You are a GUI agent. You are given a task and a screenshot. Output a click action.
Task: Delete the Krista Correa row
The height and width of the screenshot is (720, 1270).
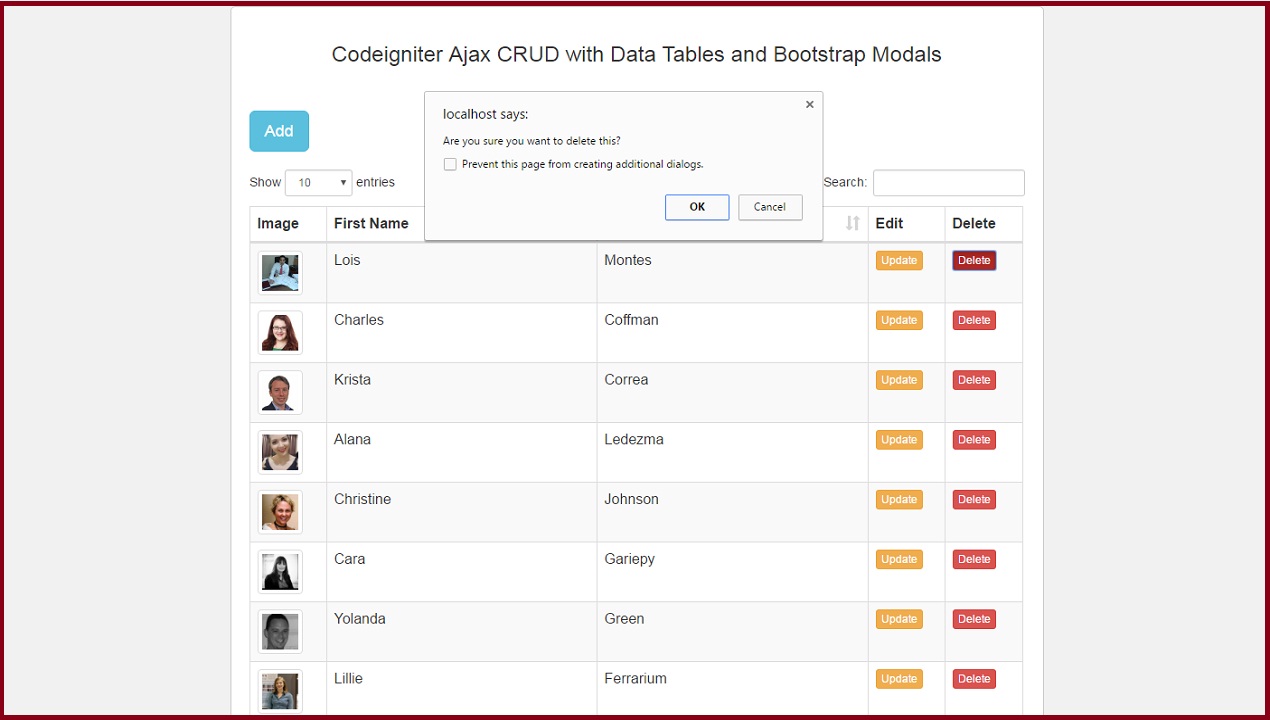974,380
